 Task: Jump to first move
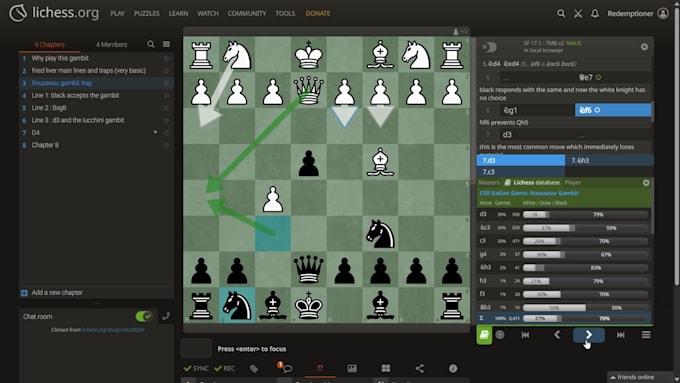(x=525, y=335)
